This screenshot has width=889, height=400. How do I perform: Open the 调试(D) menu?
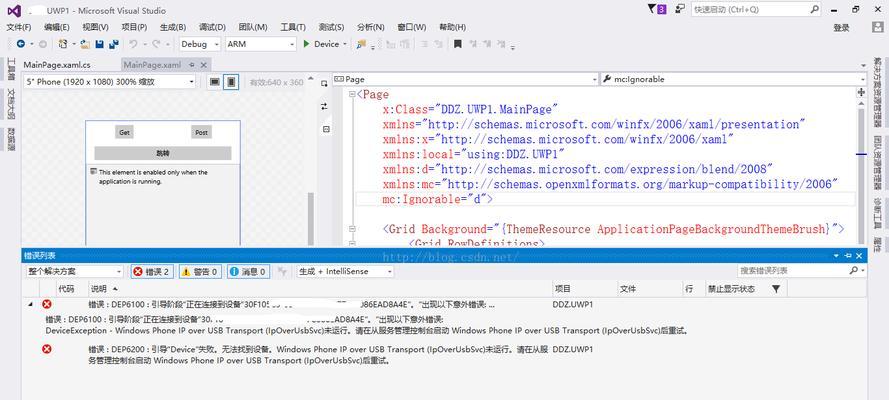click(212, 27)
